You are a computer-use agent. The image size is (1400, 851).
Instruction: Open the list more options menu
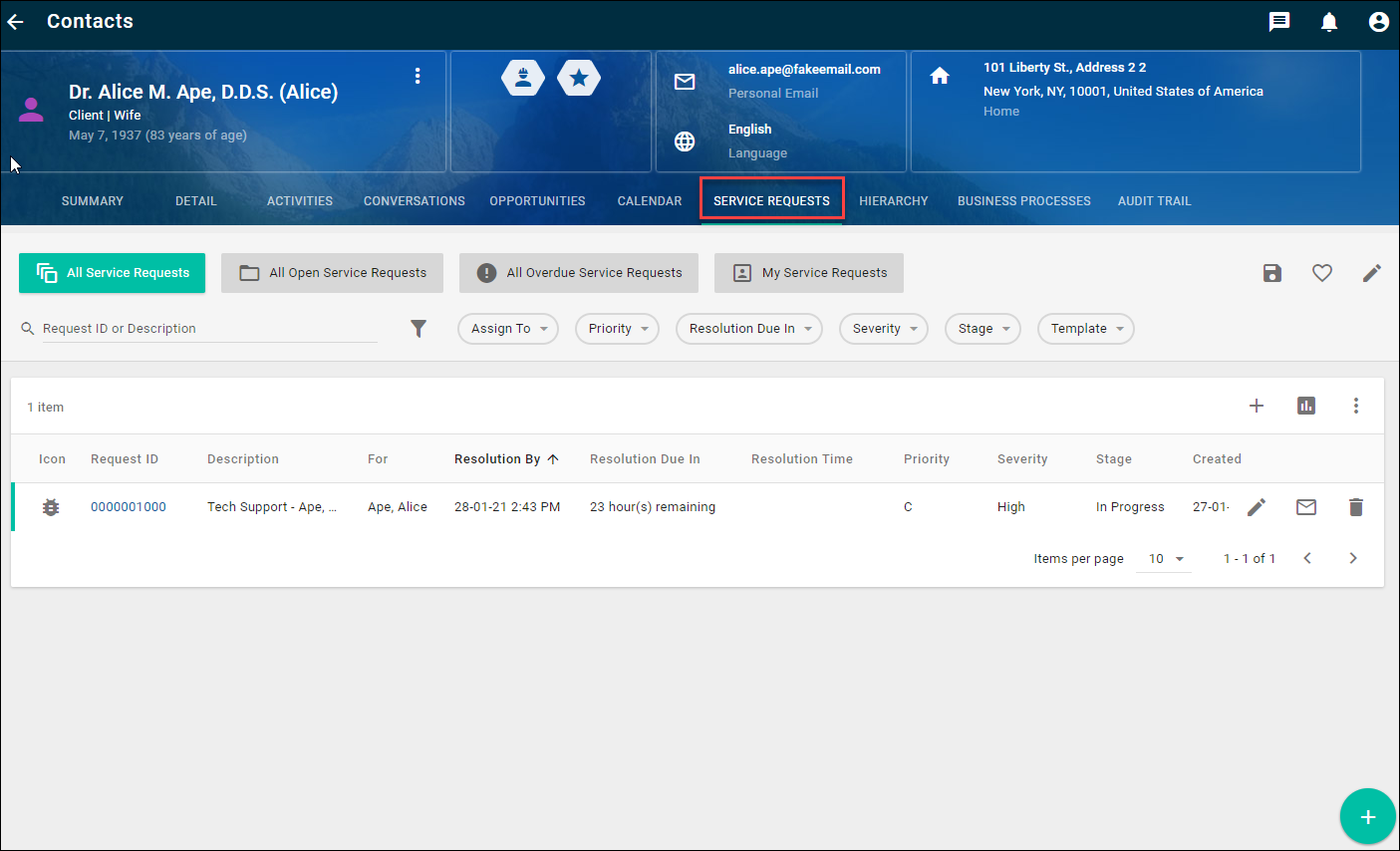1356,406
